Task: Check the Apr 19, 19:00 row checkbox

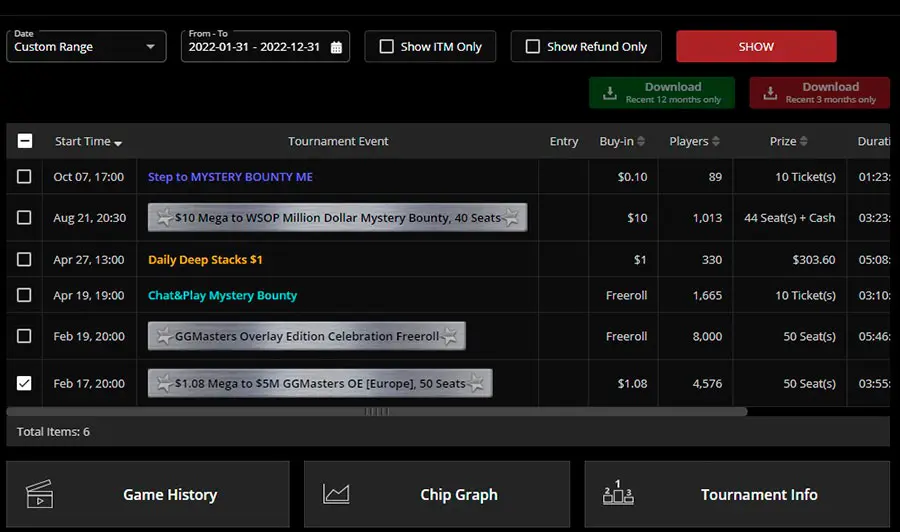Action: pos(24,295)
